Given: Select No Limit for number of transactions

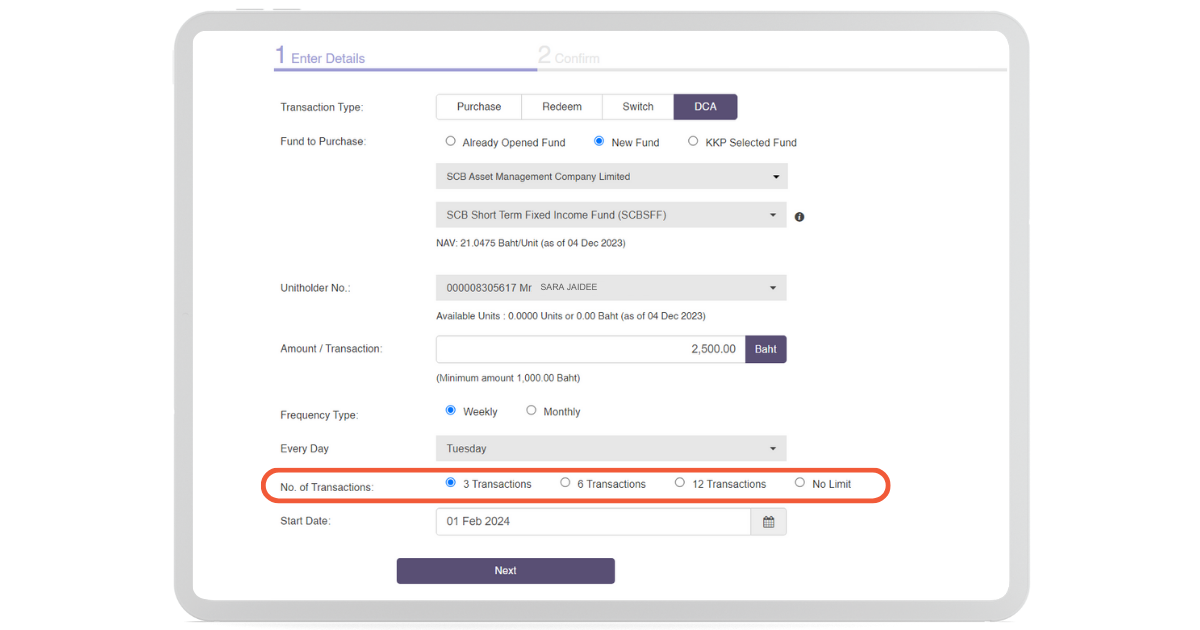Looking at the screenshot, I should (800, 483).
